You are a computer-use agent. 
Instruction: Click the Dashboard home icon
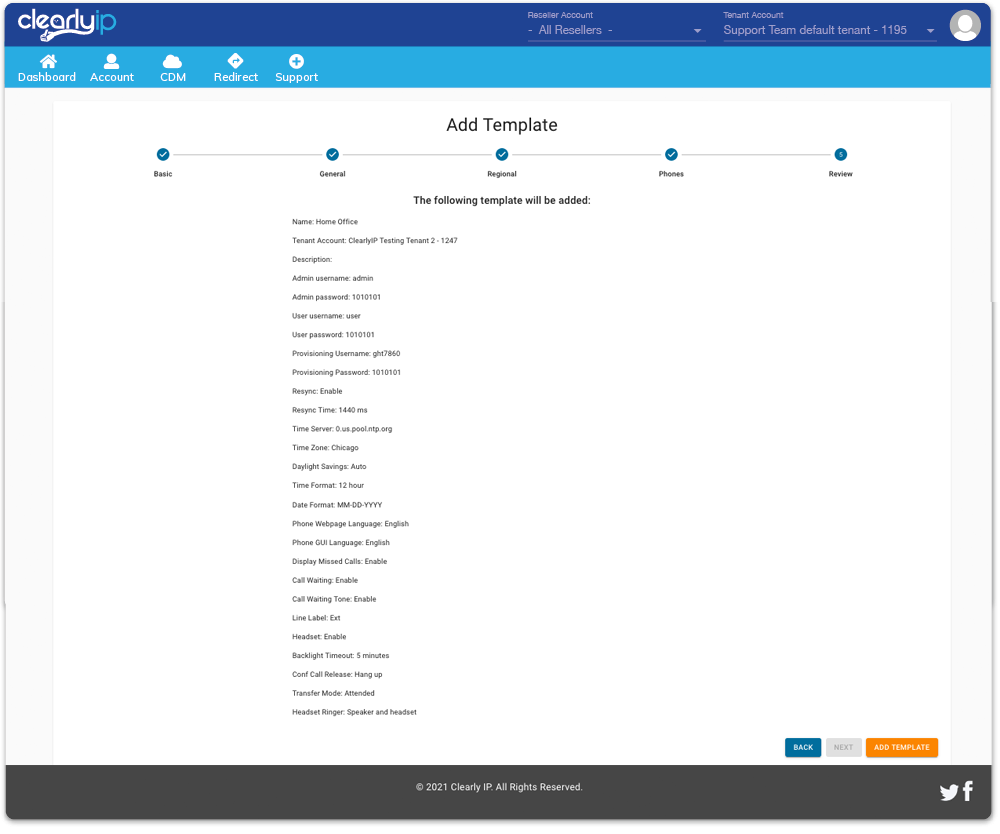coord(47,62)
